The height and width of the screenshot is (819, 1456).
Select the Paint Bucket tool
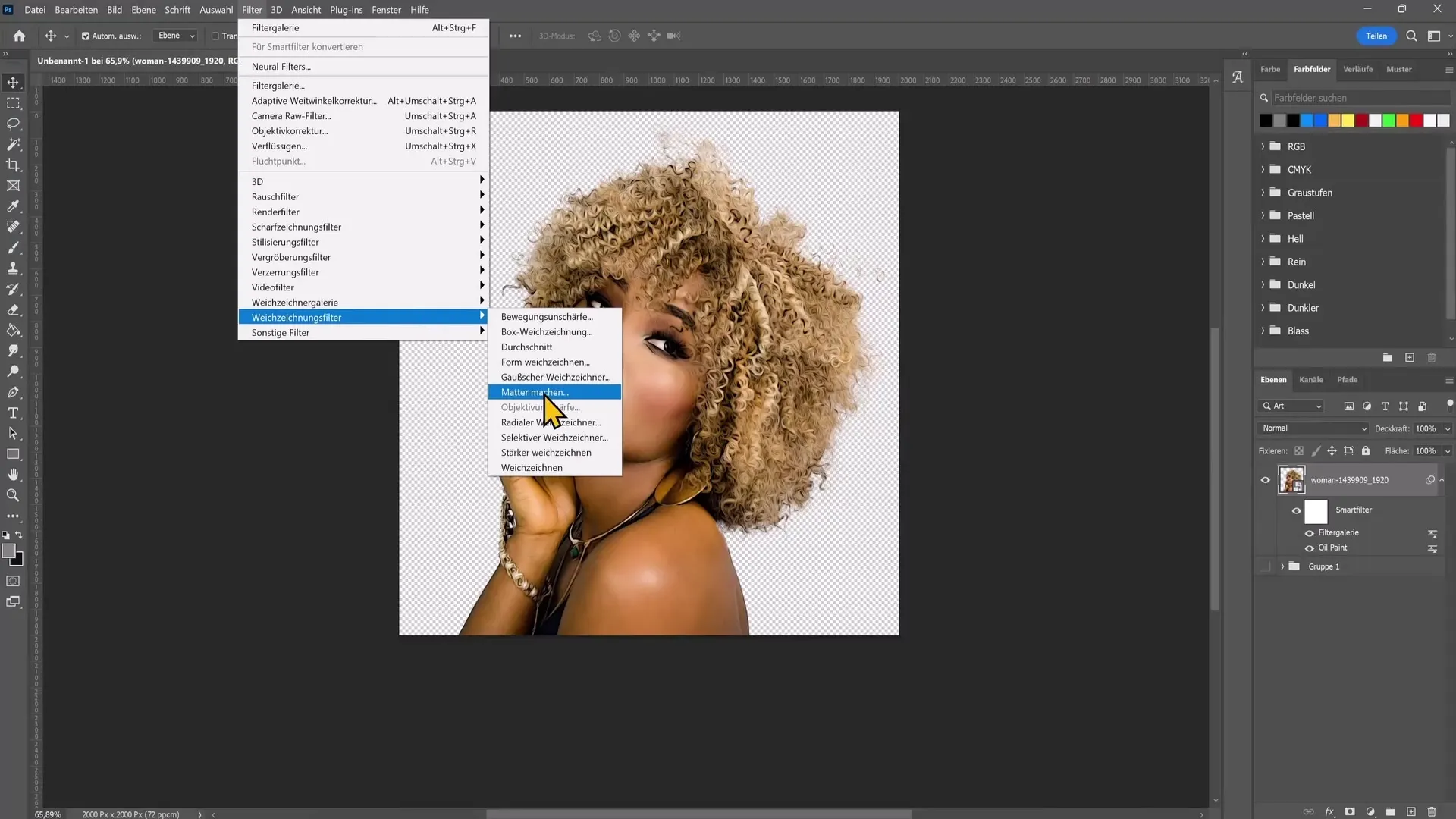[x=13, y=330]
